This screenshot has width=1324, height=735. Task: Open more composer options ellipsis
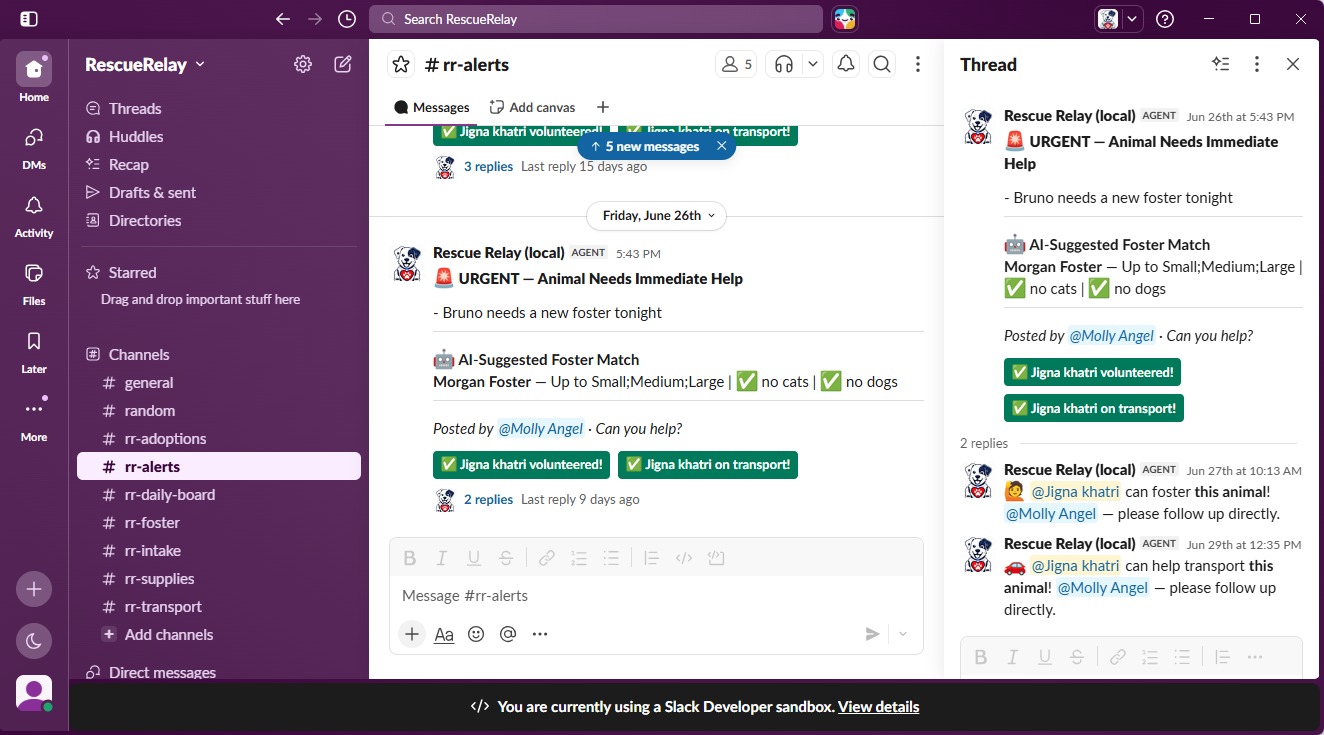(540, 634)
